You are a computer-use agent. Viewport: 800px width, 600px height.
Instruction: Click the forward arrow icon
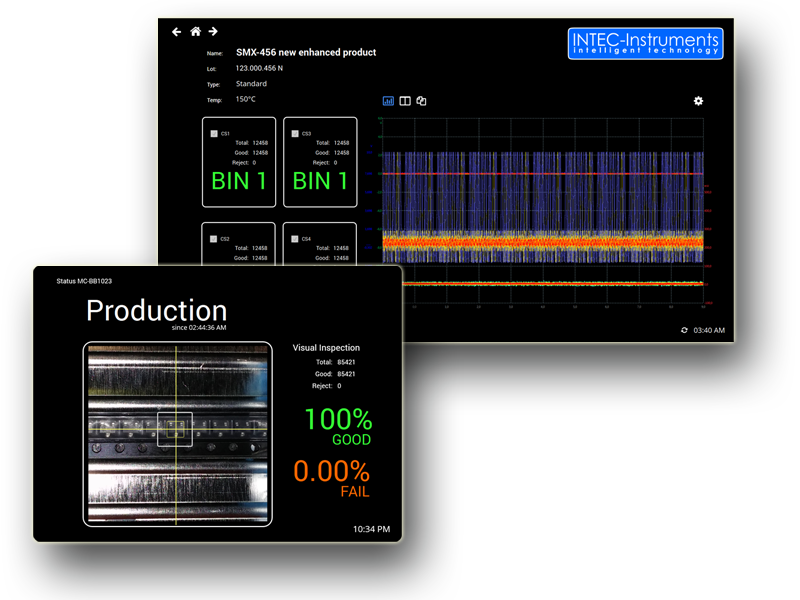(x=213, y=32)
